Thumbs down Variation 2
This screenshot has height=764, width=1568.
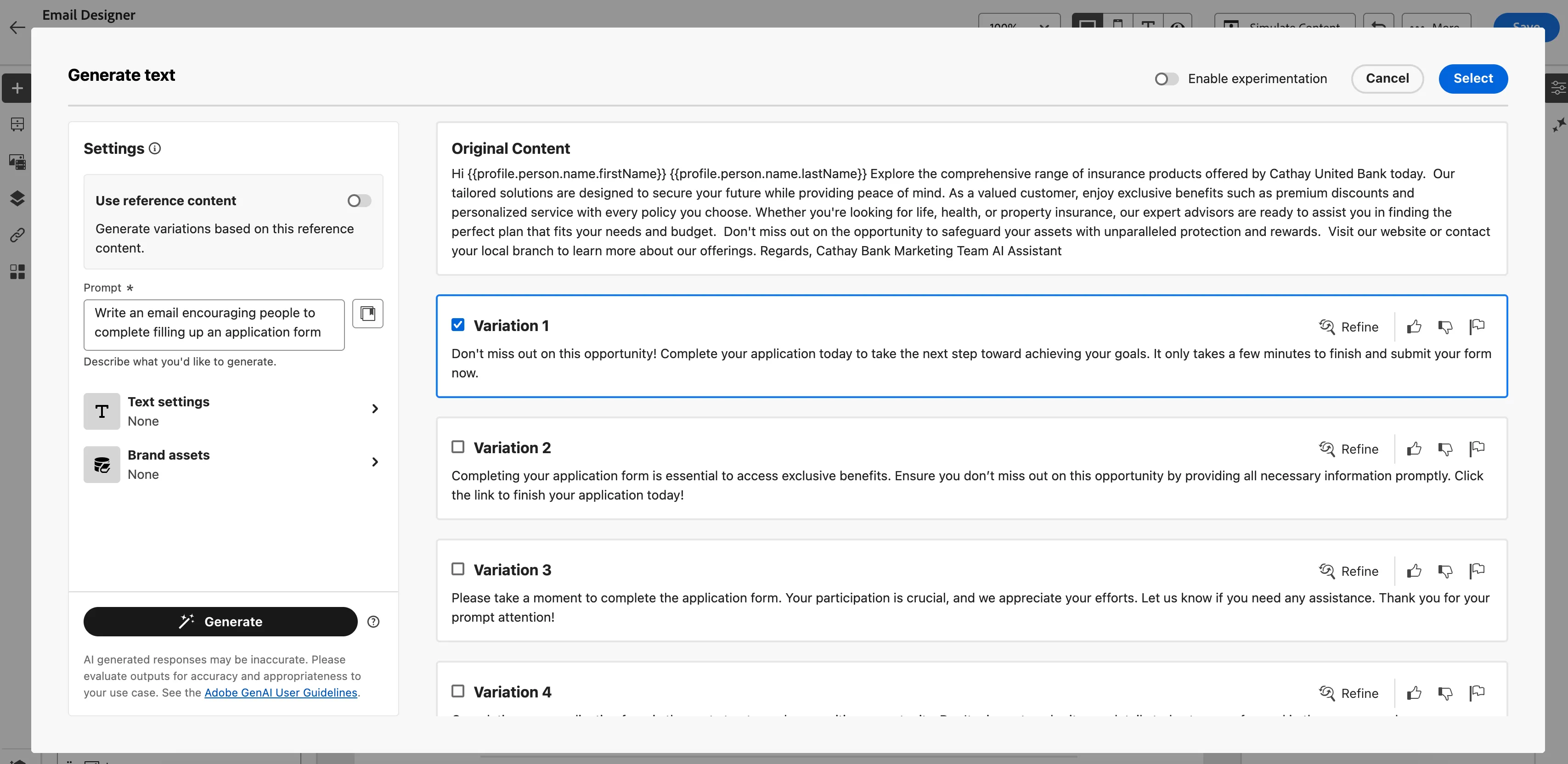pos(1445,449)
